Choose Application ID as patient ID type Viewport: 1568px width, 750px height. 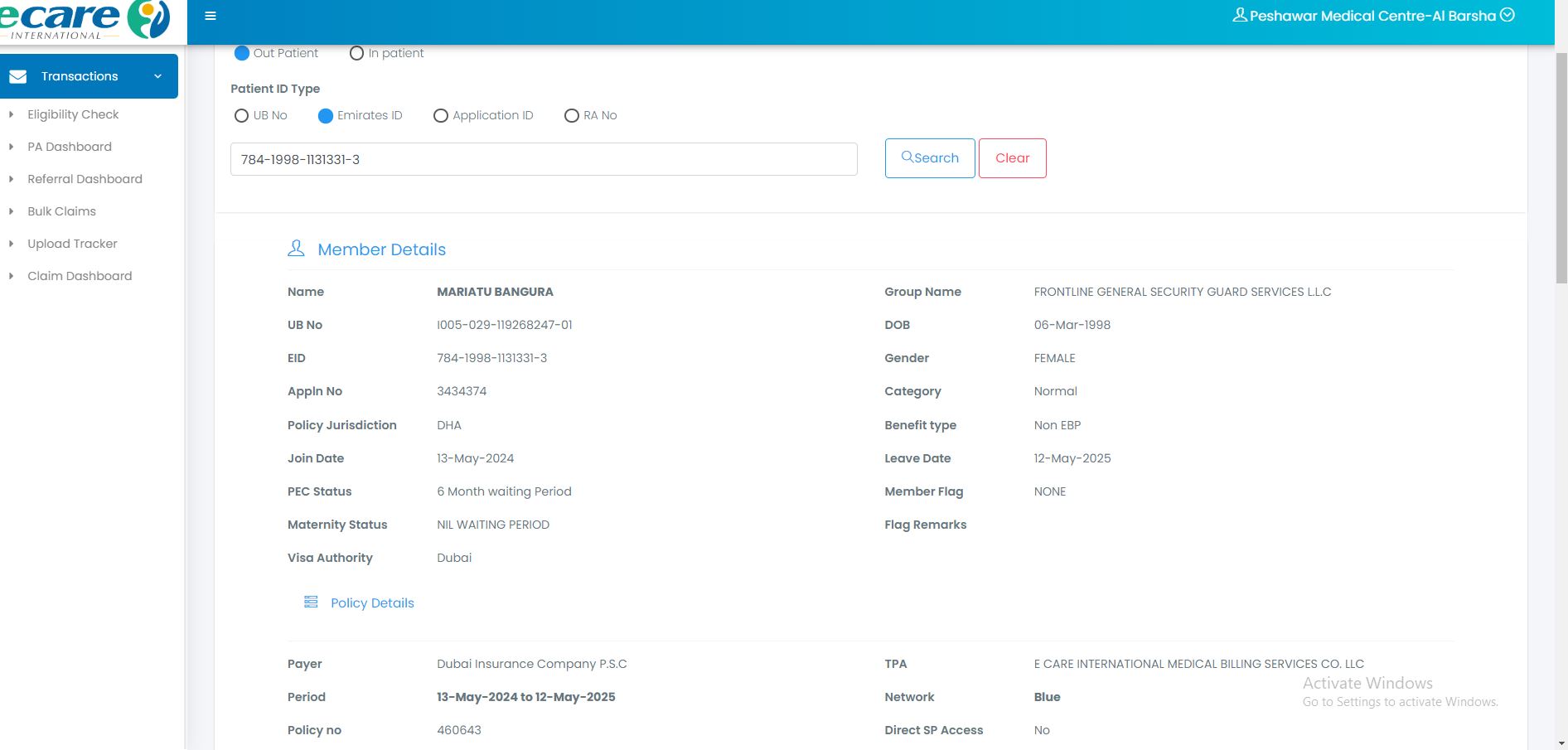441,116
